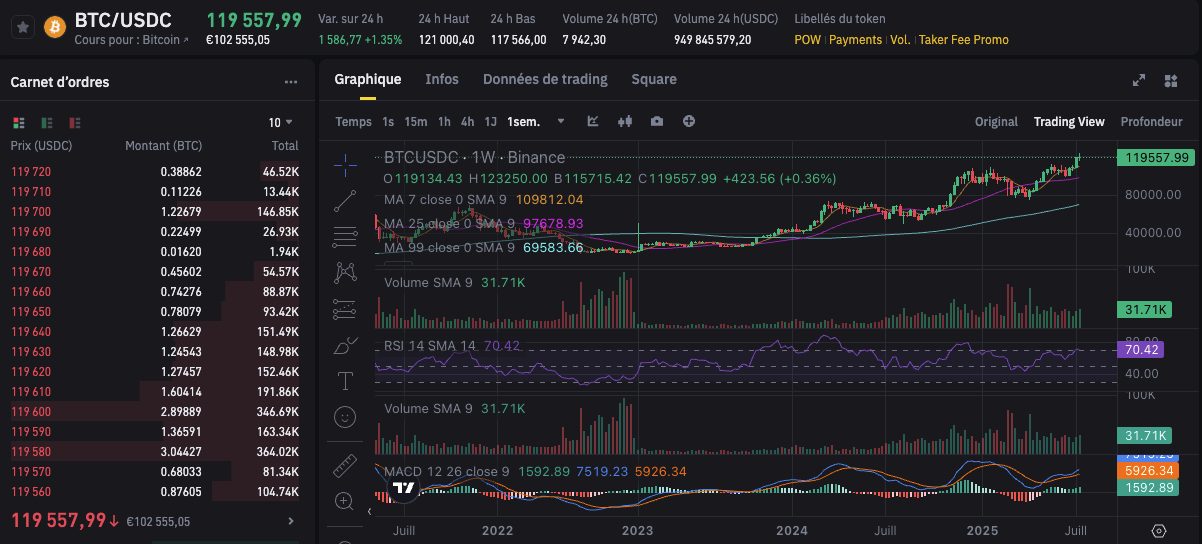
Task: Select 15m time interval
Action: [416, 122]
